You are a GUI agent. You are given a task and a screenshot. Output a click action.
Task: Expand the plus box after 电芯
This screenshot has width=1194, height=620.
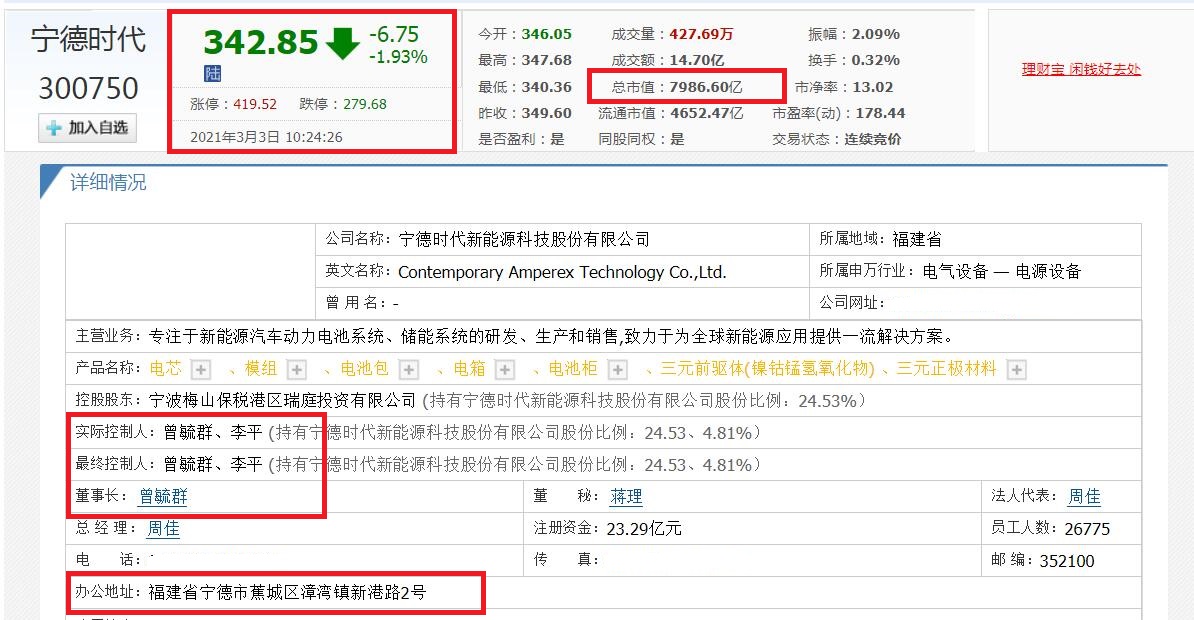tap(200, 369)
